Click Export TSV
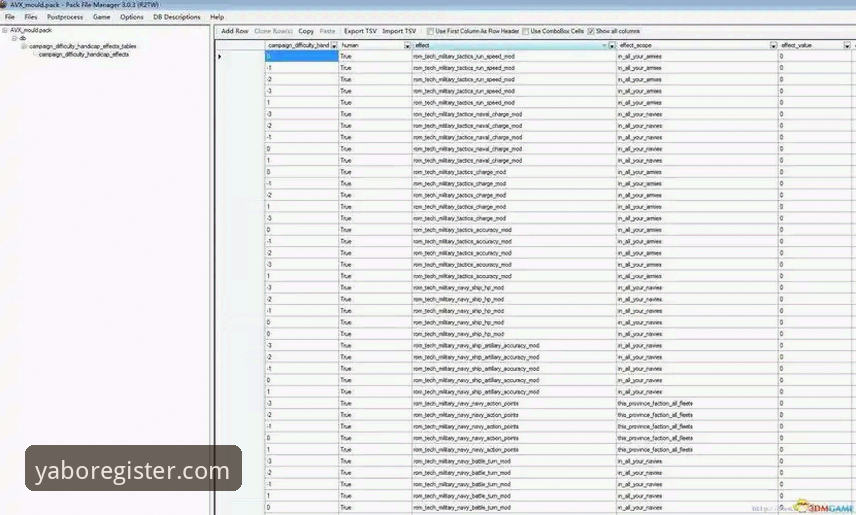This screenshot has height=515, width=856. [360, 31]
